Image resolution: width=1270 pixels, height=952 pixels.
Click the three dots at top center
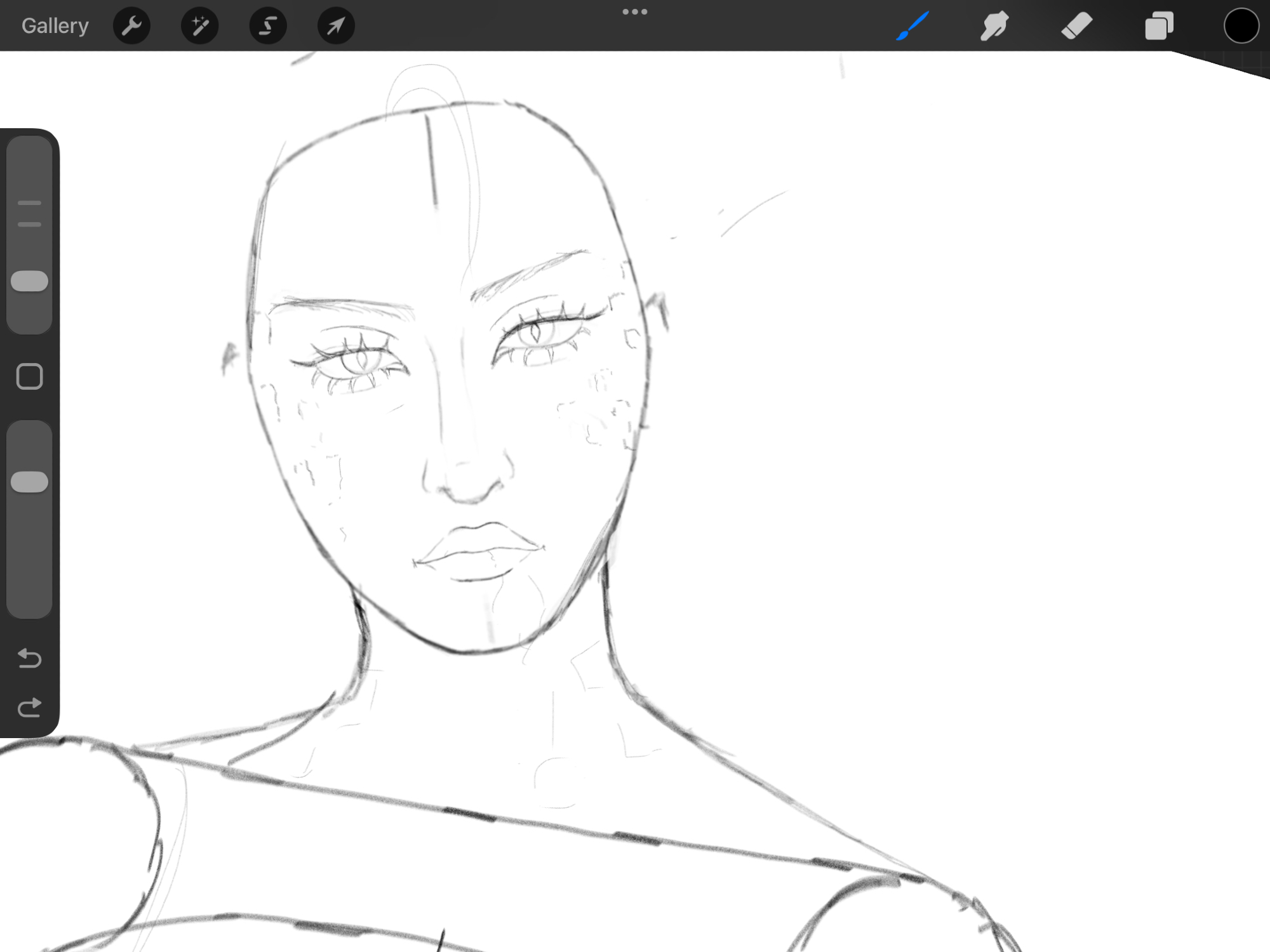(634, 11)
